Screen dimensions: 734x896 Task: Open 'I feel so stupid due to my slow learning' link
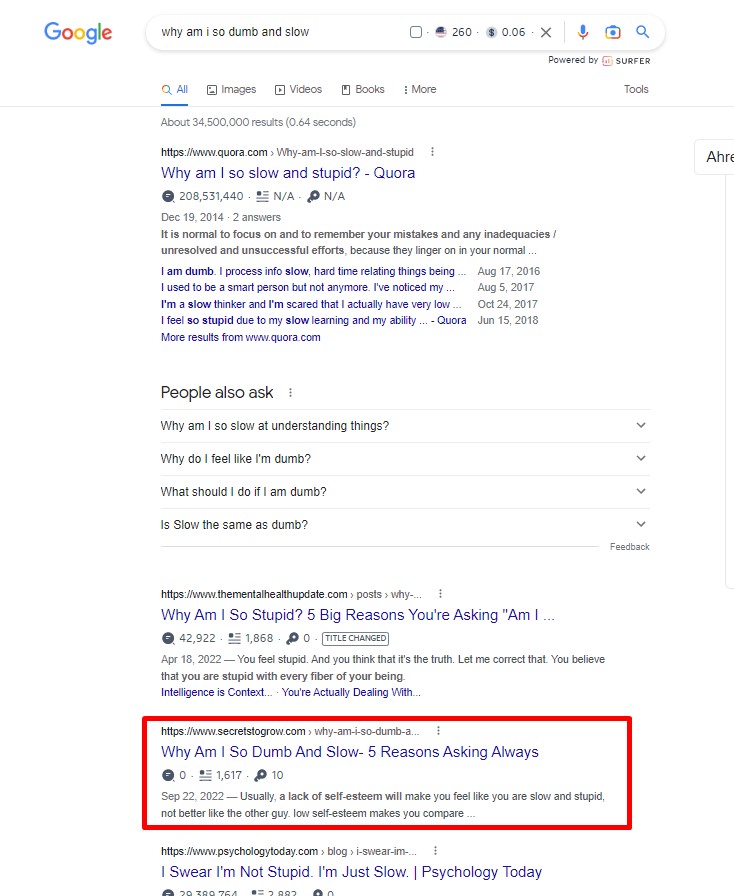[313, 321]
